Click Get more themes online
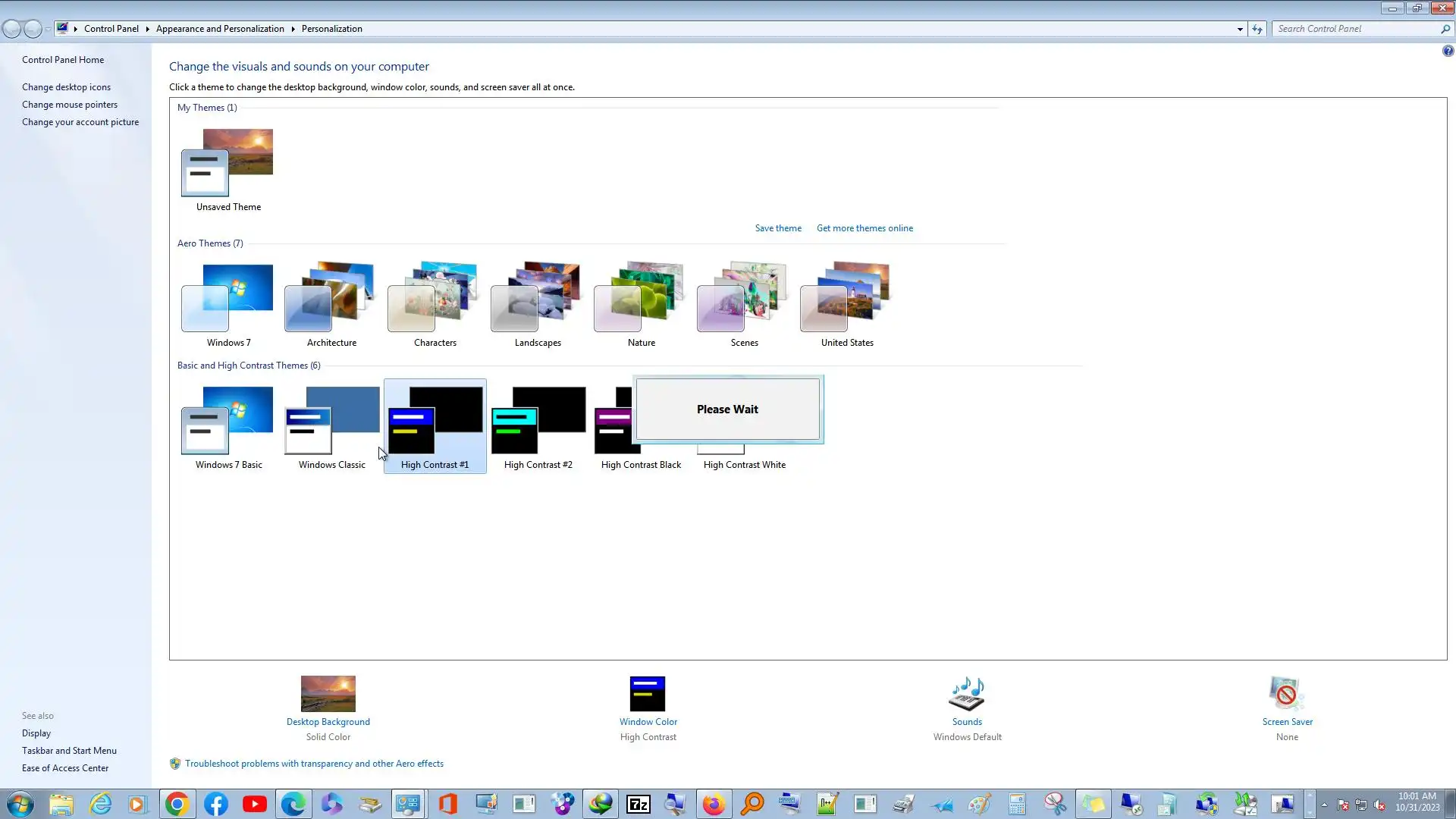 pyautogui.click(x=864, y=228)
